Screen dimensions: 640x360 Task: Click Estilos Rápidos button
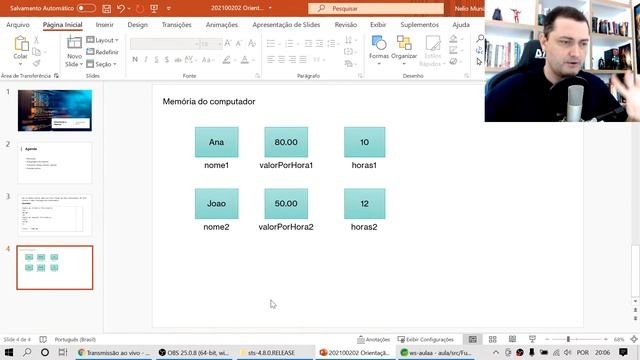[433, 51]
